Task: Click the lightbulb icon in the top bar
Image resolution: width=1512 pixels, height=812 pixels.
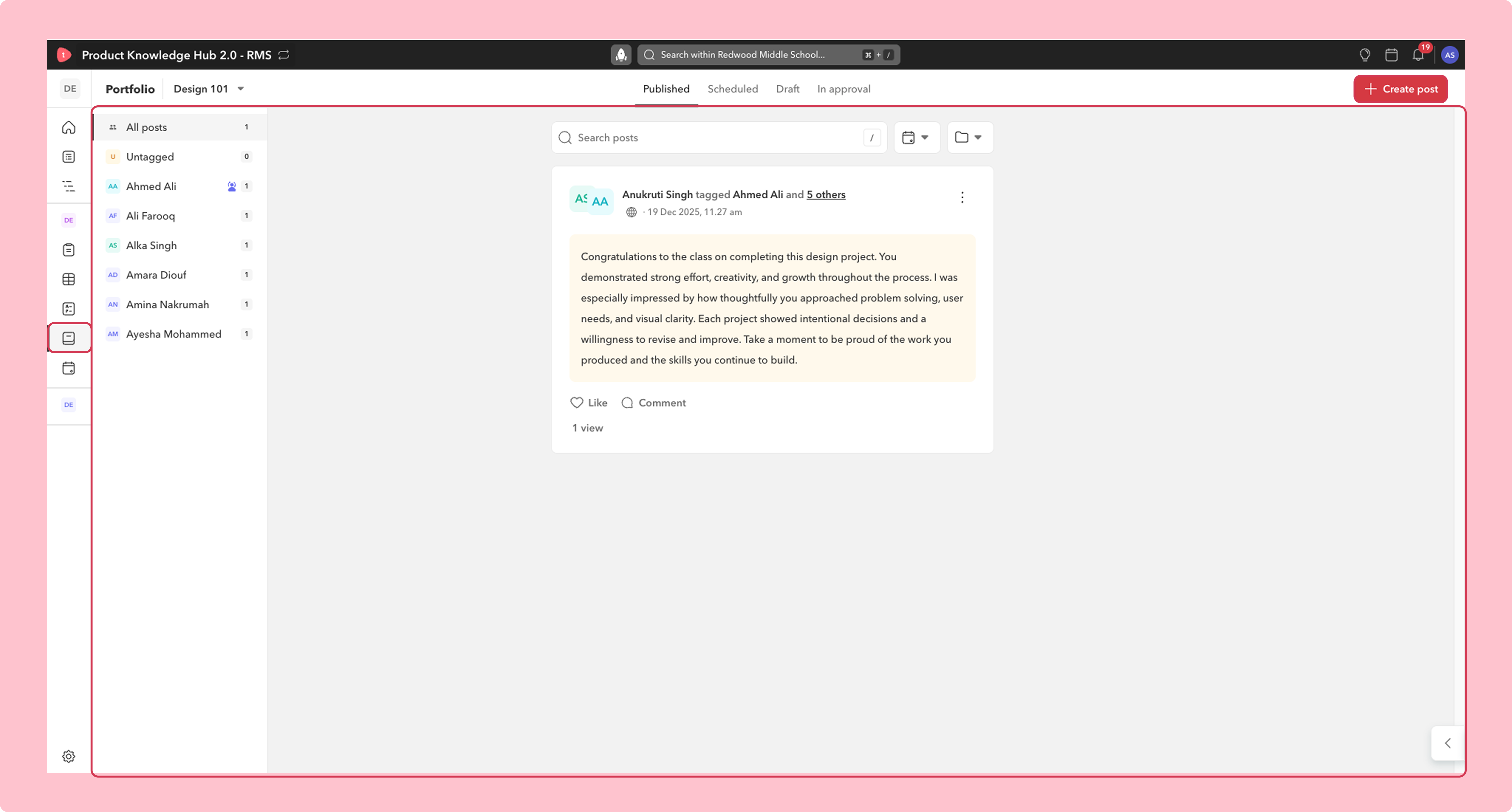Action: click(x=1365, y=55)
